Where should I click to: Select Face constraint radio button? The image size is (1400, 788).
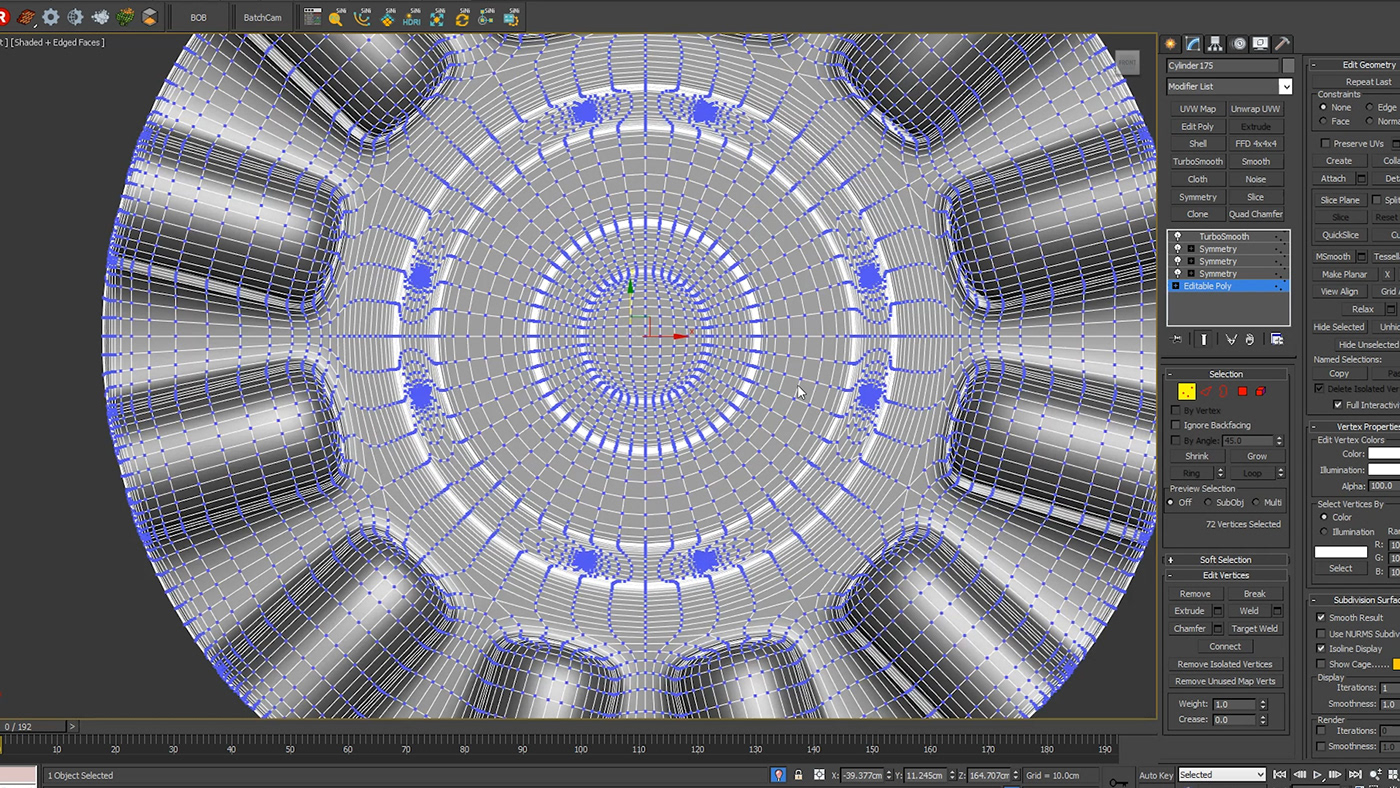(1323, 121)
